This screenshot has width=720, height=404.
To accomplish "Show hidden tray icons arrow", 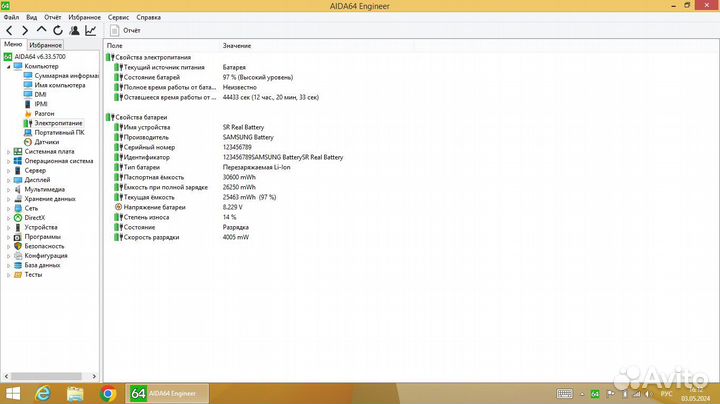I will pos(582,394).
